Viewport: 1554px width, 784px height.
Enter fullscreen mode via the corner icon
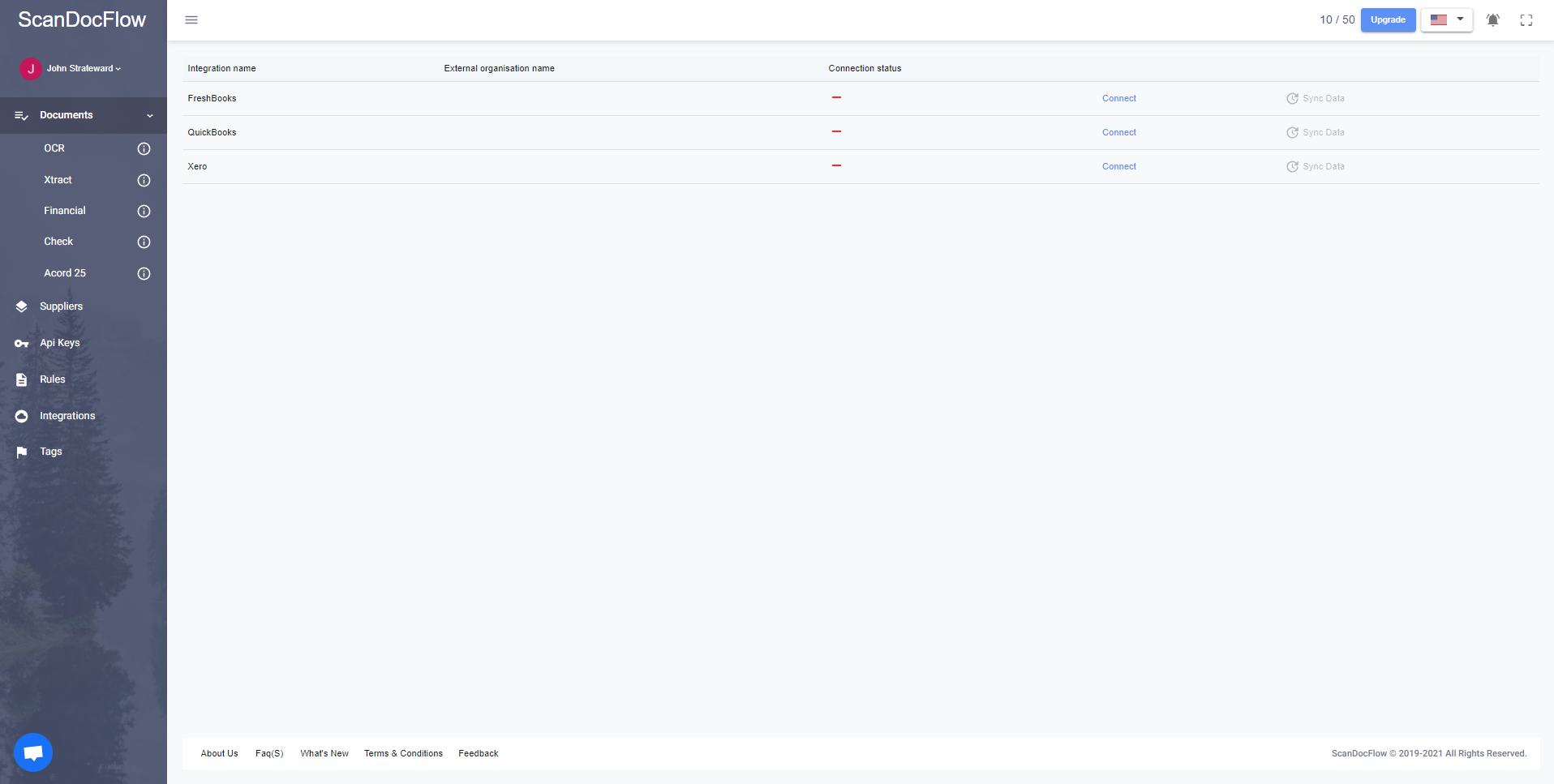click(x=1526, y=20)
